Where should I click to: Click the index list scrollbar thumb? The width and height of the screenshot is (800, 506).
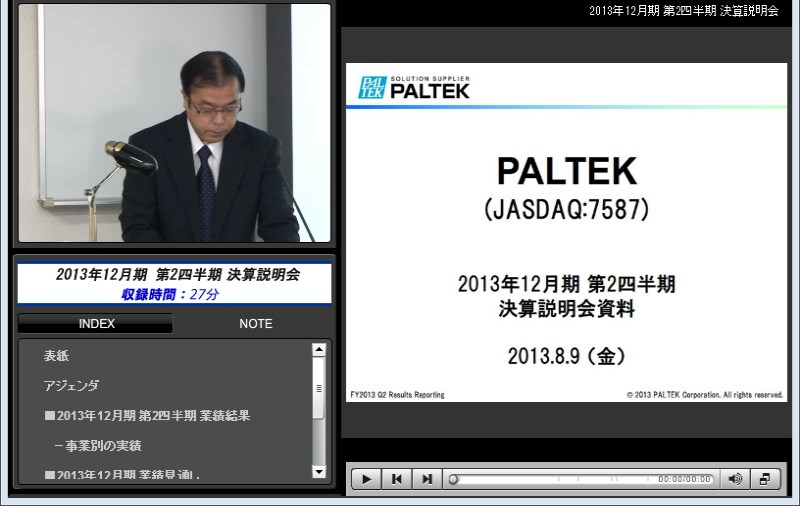(x=319, y=388)
